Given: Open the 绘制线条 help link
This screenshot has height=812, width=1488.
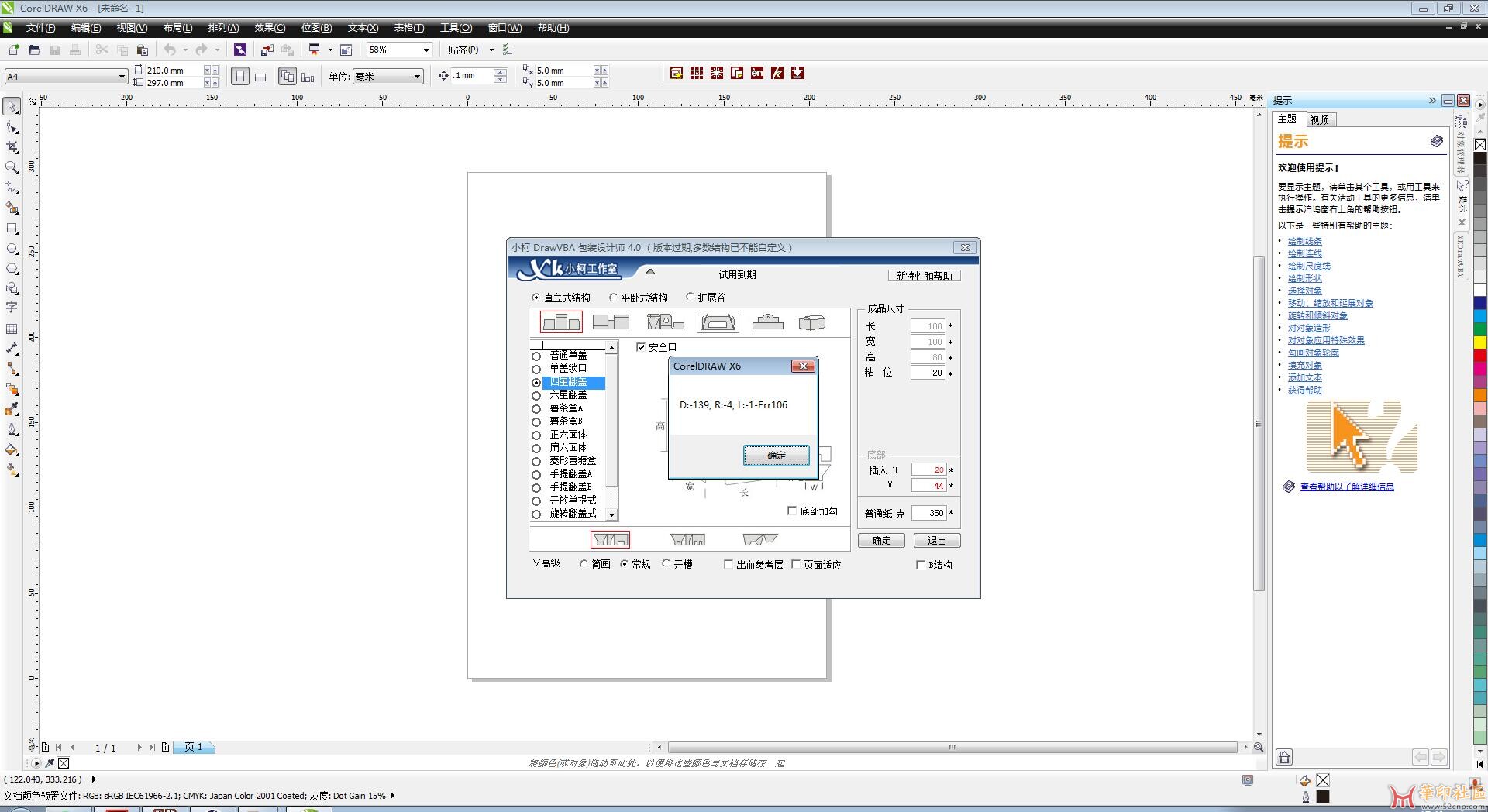Looking at the screenshot, I should click(1304, 241).
